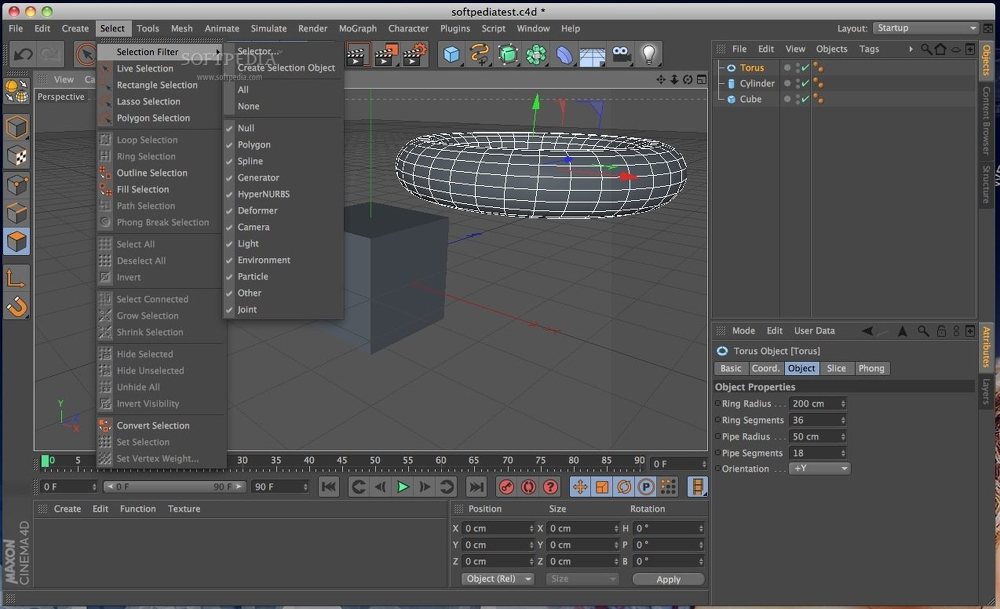The width and height of the screenshot is (1000, 609).
Task: Toggle the Null filter checkmark
Action: [230, 128]
